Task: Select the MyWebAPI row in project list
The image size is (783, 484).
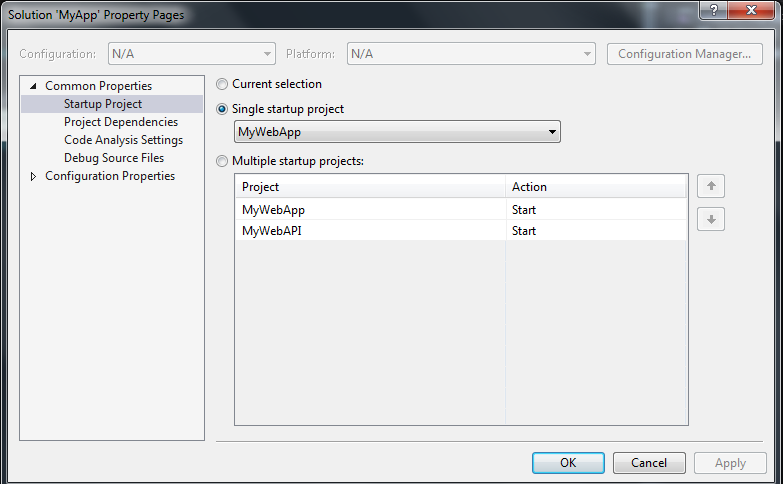Action: point(461,231)
